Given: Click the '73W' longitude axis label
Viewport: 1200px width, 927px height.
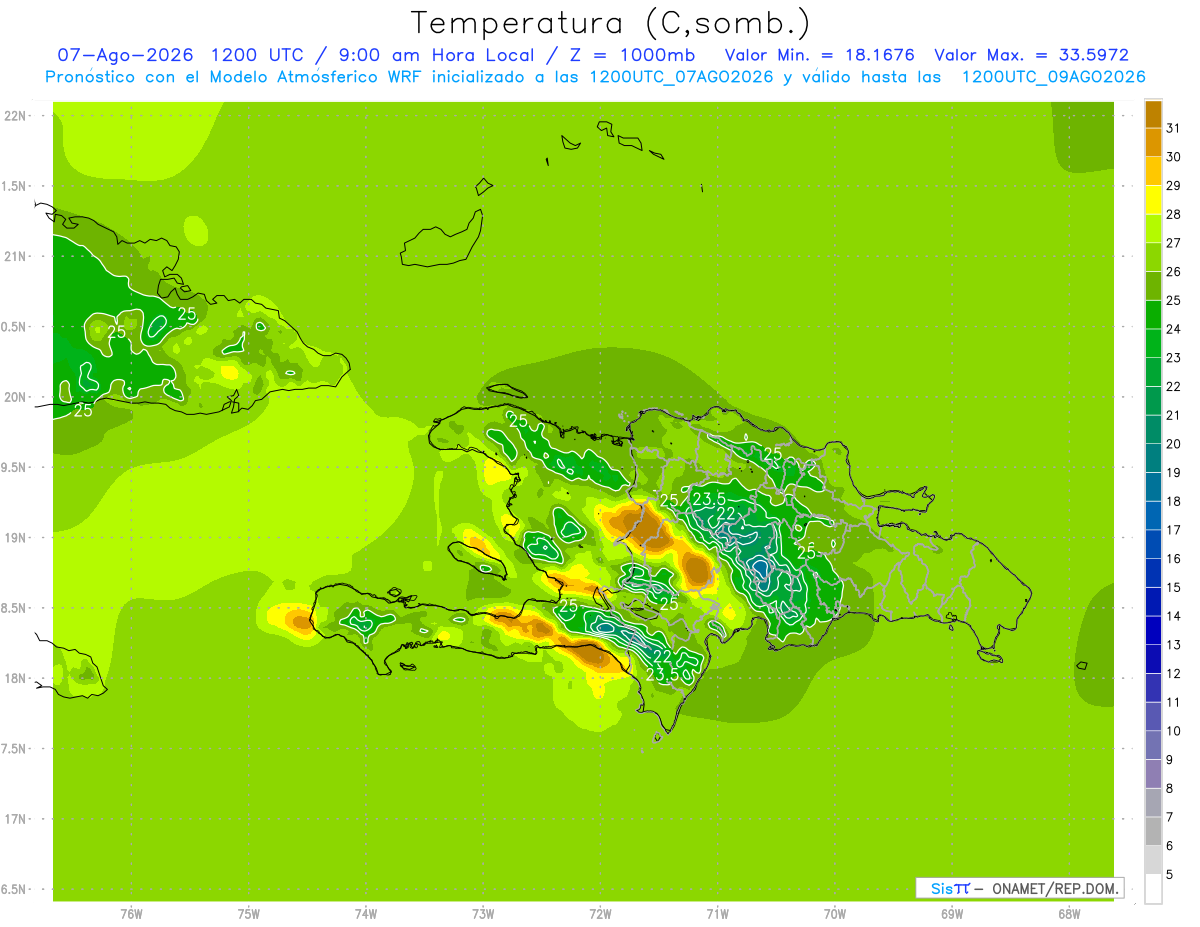Looking at the screenshot, I should click(483, 914).
